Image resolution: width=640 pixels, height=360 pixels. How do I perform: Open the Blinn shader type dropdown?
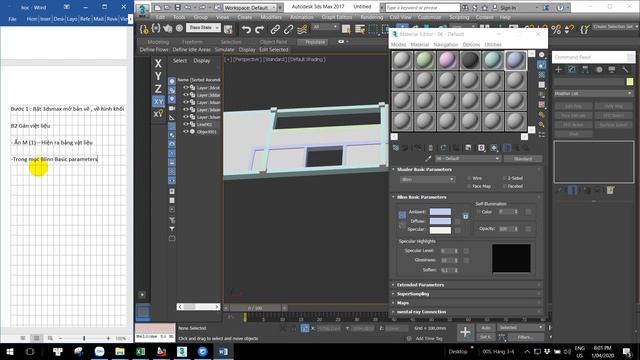pos(427,179)
